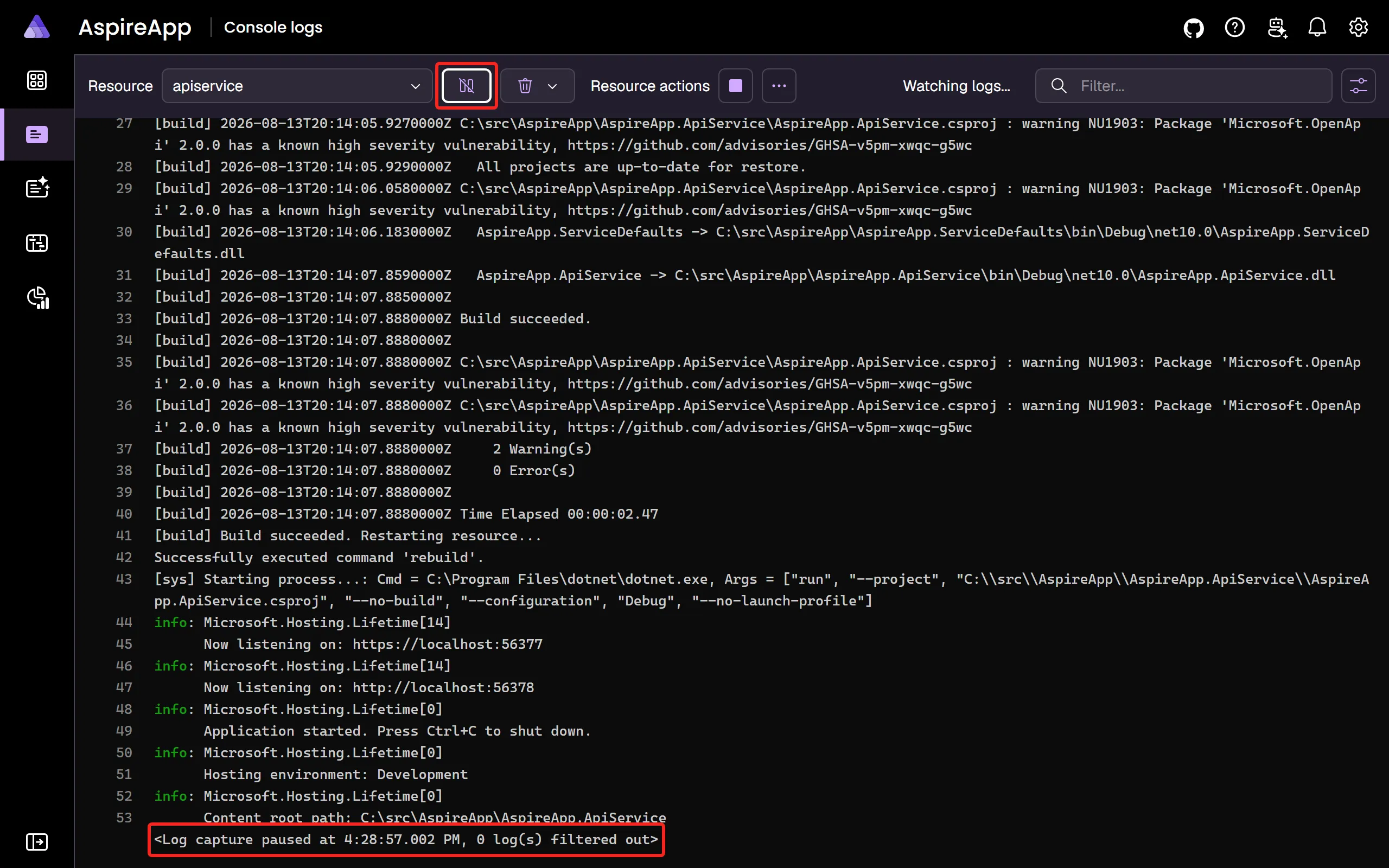Click the 'AspireApp' application name

(135, 27)
